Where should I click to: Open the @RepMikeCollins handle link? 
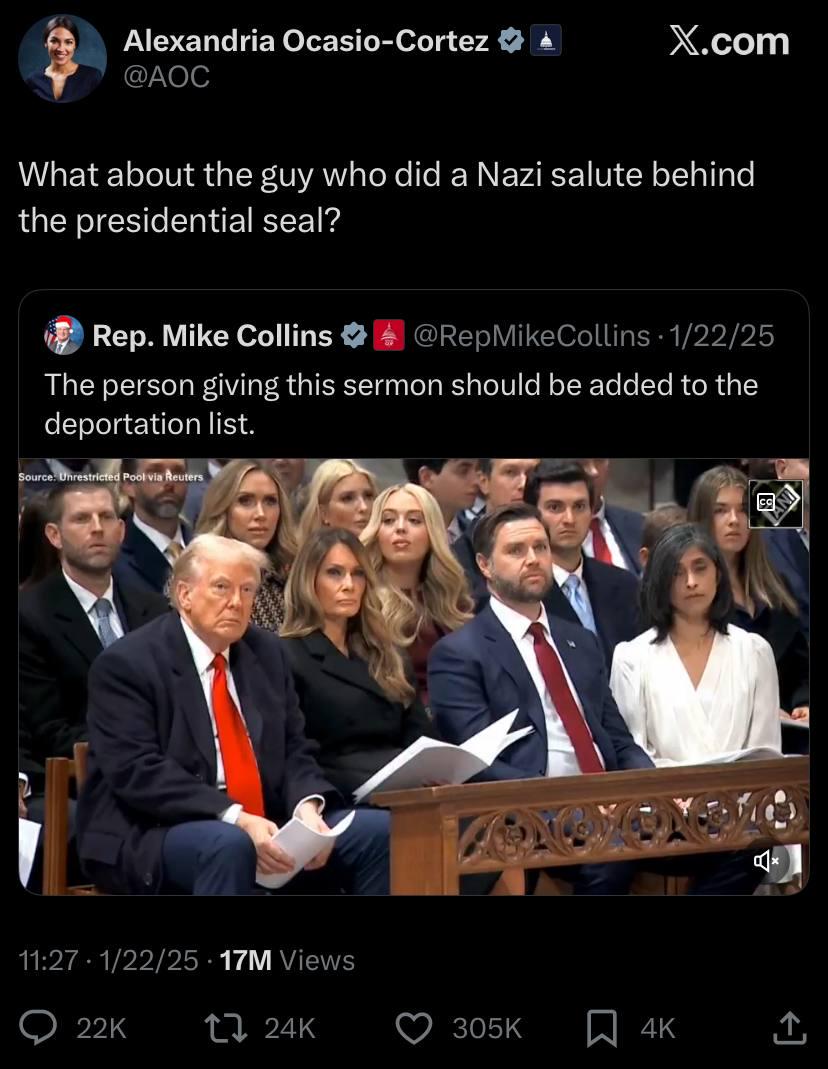pyautogui.click(x=532, y=335)
